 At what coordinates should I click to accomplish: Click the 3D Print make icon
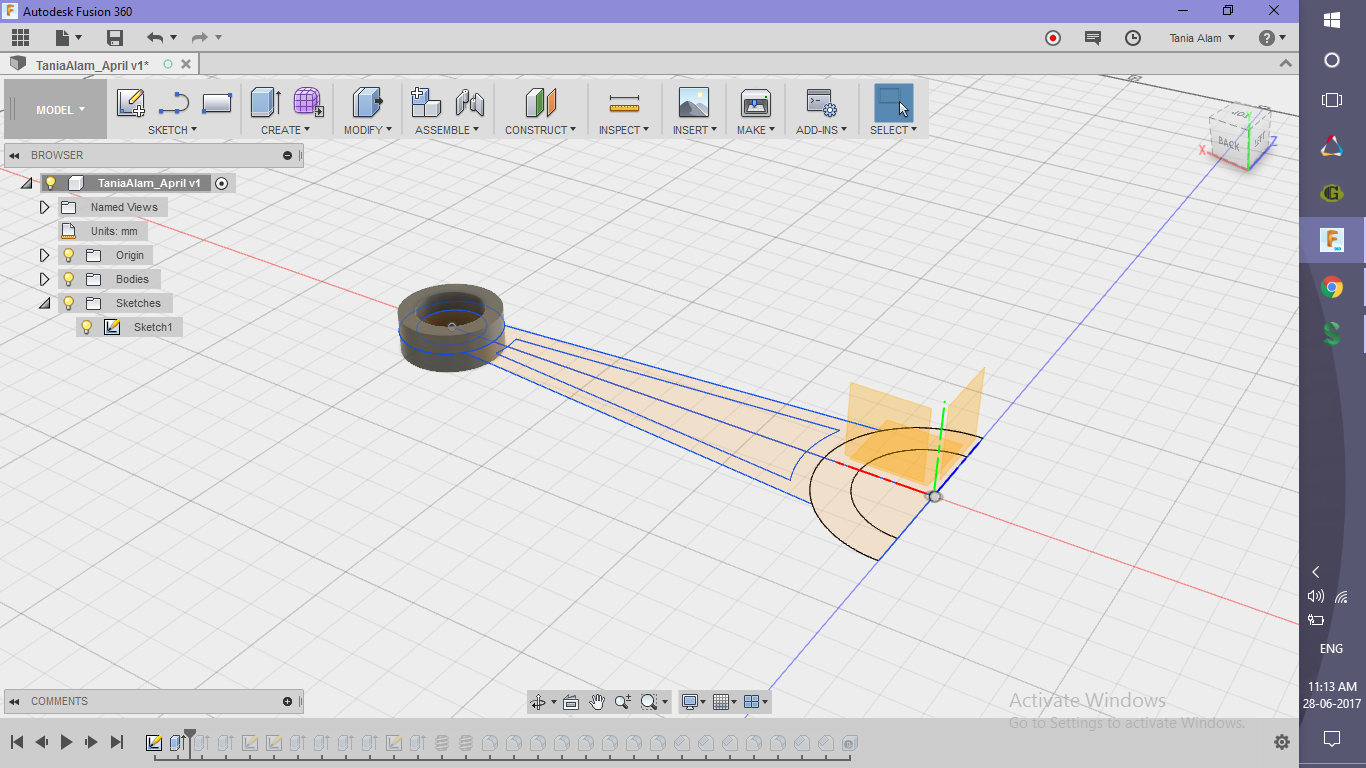pyautogui.click(x=755, y=103)
